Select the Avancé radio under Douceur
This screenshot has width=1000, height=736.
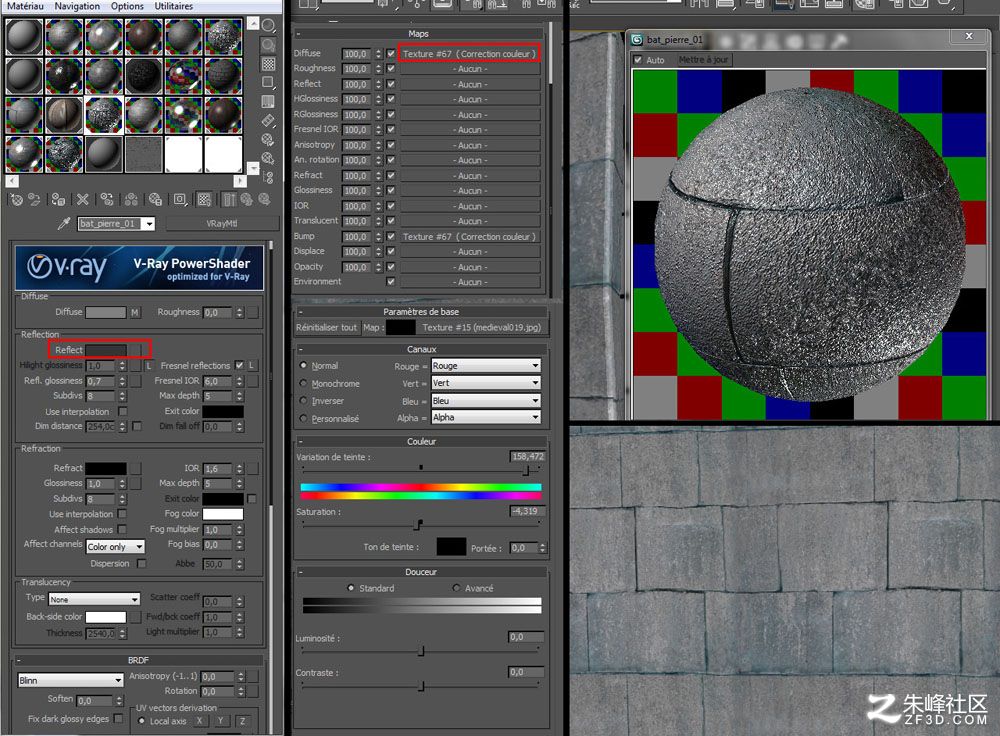pos(456,588)
